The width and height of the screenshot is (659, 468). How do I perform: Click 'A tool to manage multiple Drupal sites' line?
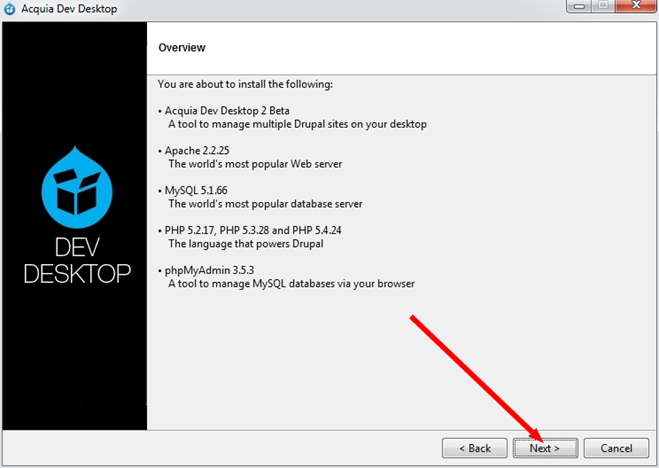(x=298, y=124)
